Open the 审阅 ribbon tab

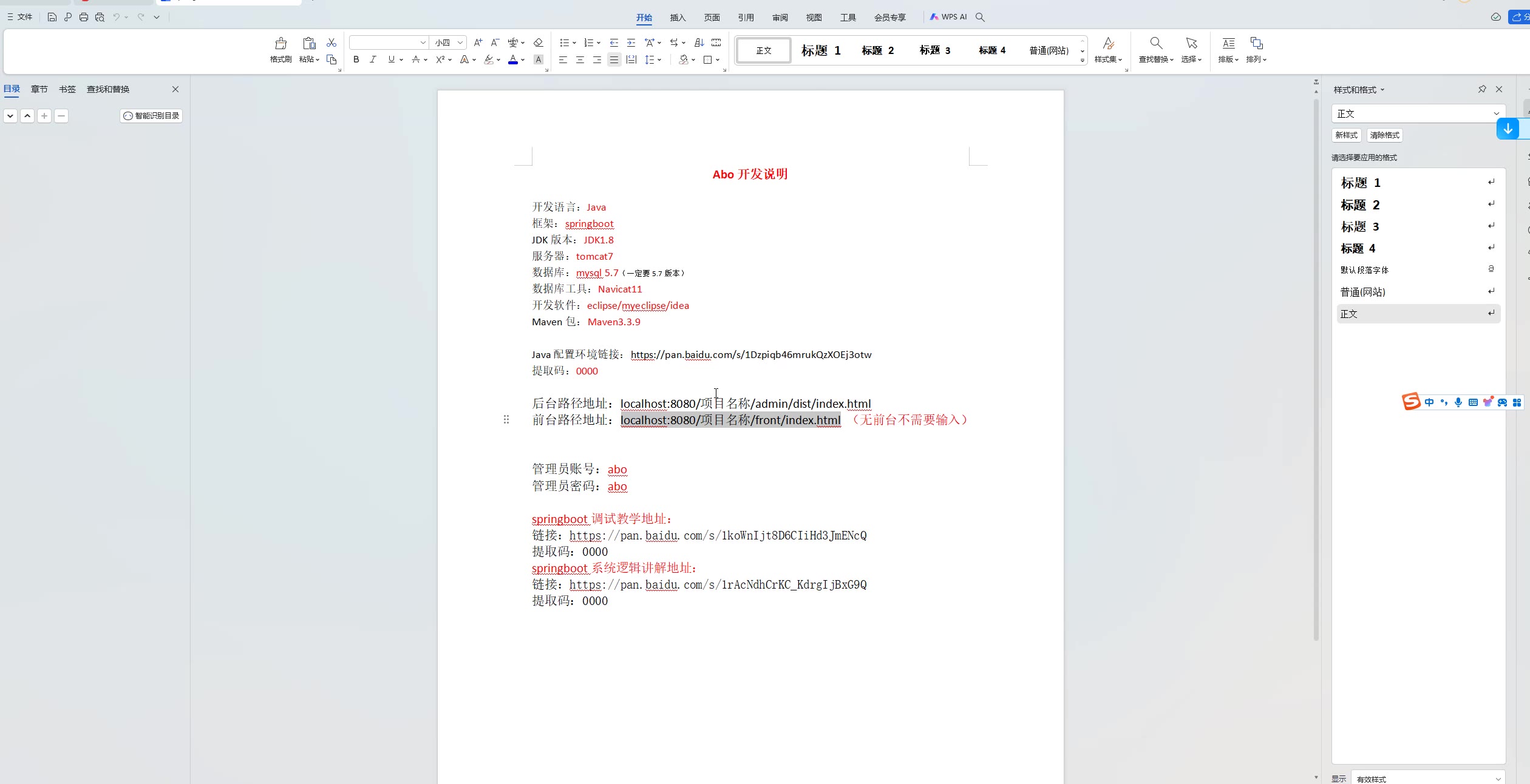[780, 17]
